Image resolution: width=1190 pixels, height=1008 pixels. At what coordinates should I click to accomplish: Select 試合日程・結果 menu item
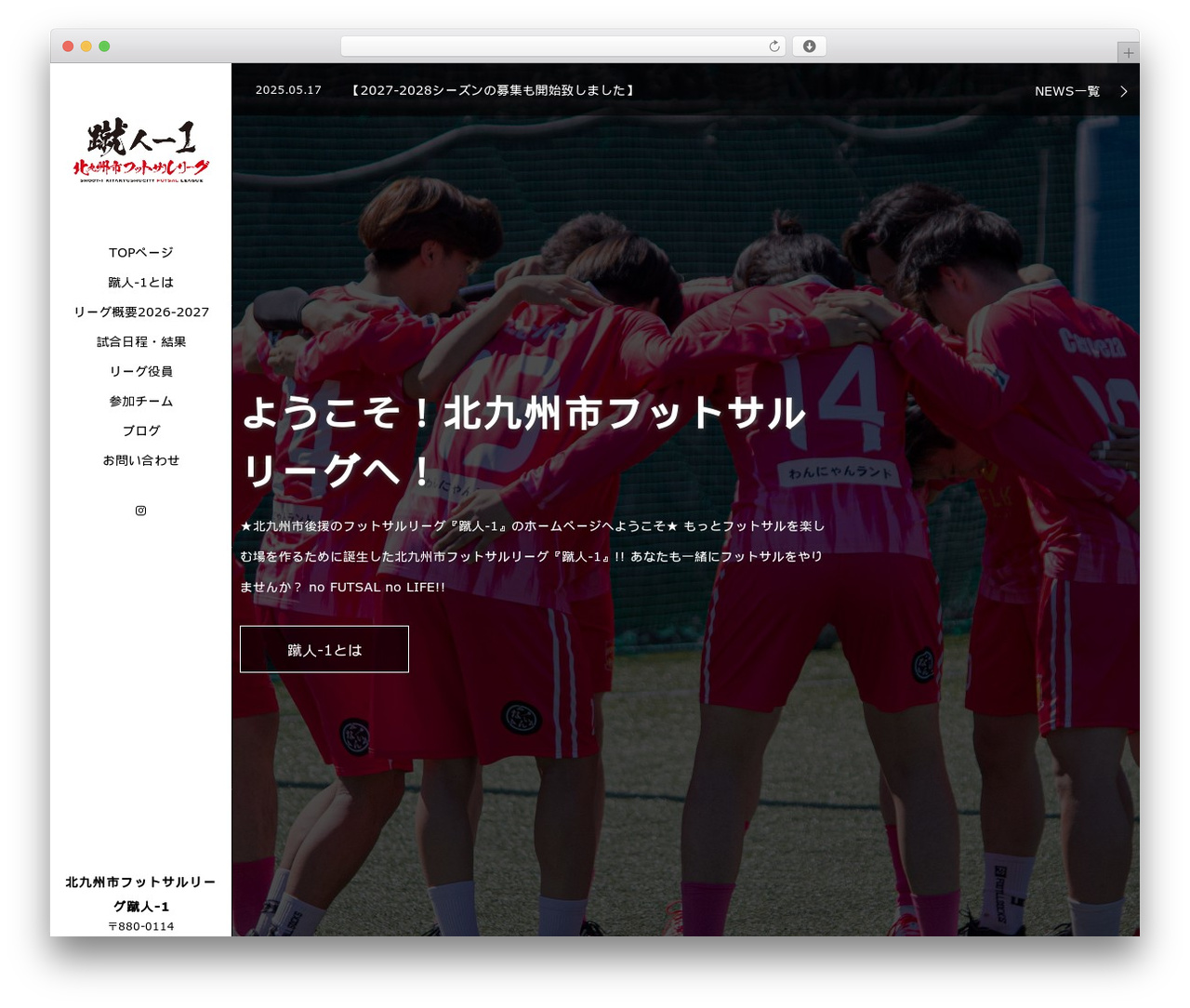coord(141,342)
